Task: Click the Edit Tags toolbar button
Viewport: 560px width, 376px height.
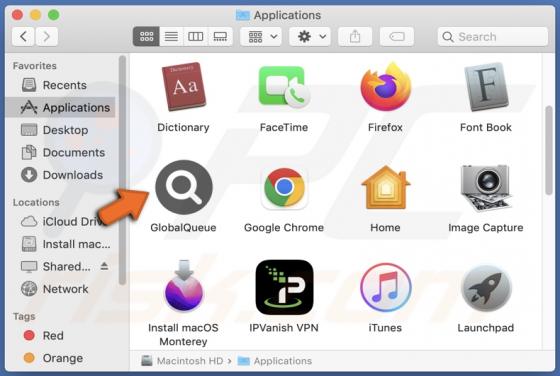Action: (x=397, y=36)
